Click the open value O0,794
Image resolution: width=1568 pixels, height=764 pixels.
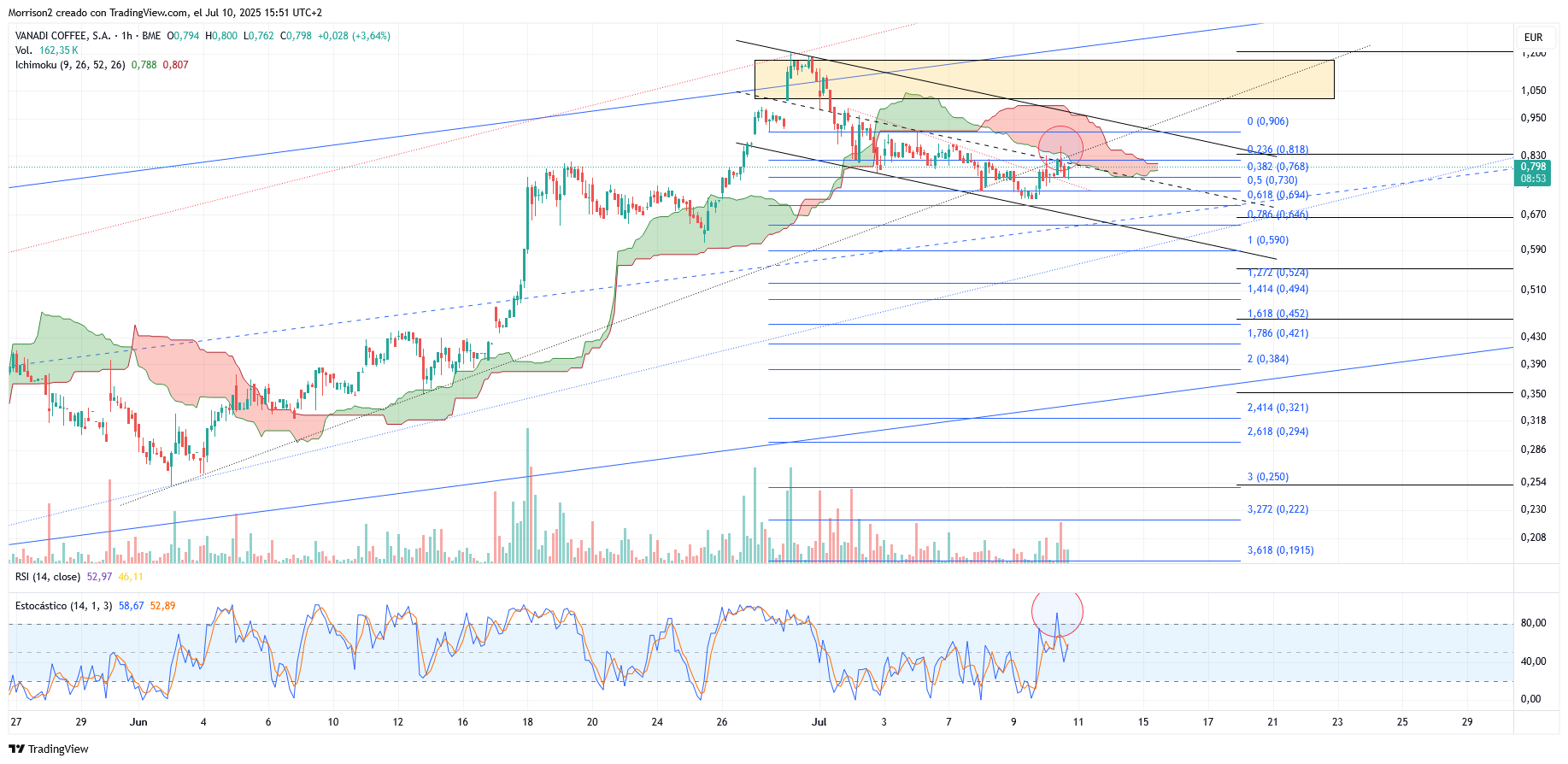pyautogui.click(x=183, y=36)
